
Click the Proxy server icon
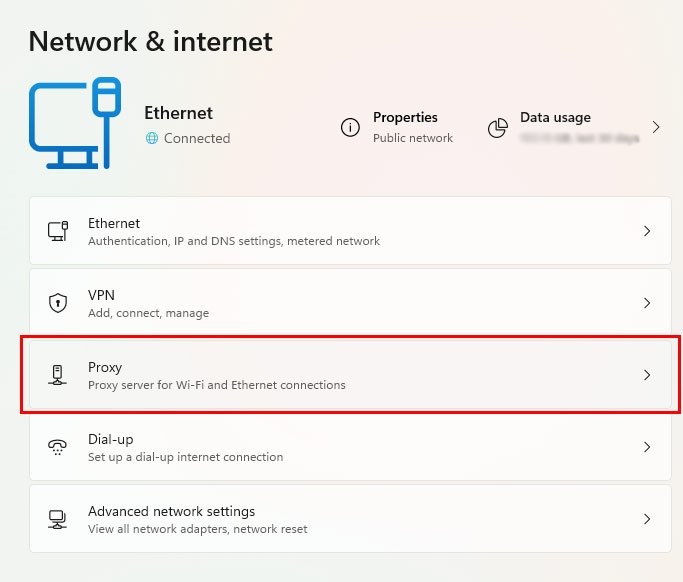(57, 375)
